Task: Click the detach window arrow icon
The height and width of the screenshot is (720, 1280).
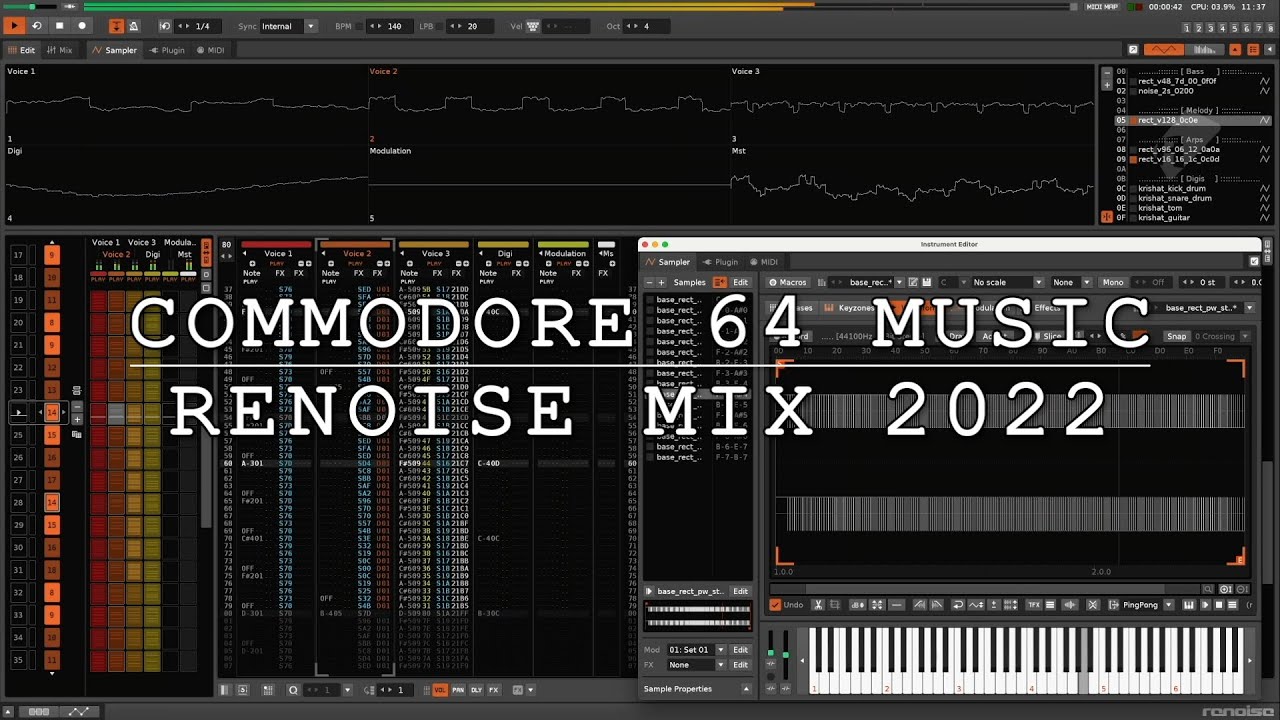Action: coord(1133,49)
